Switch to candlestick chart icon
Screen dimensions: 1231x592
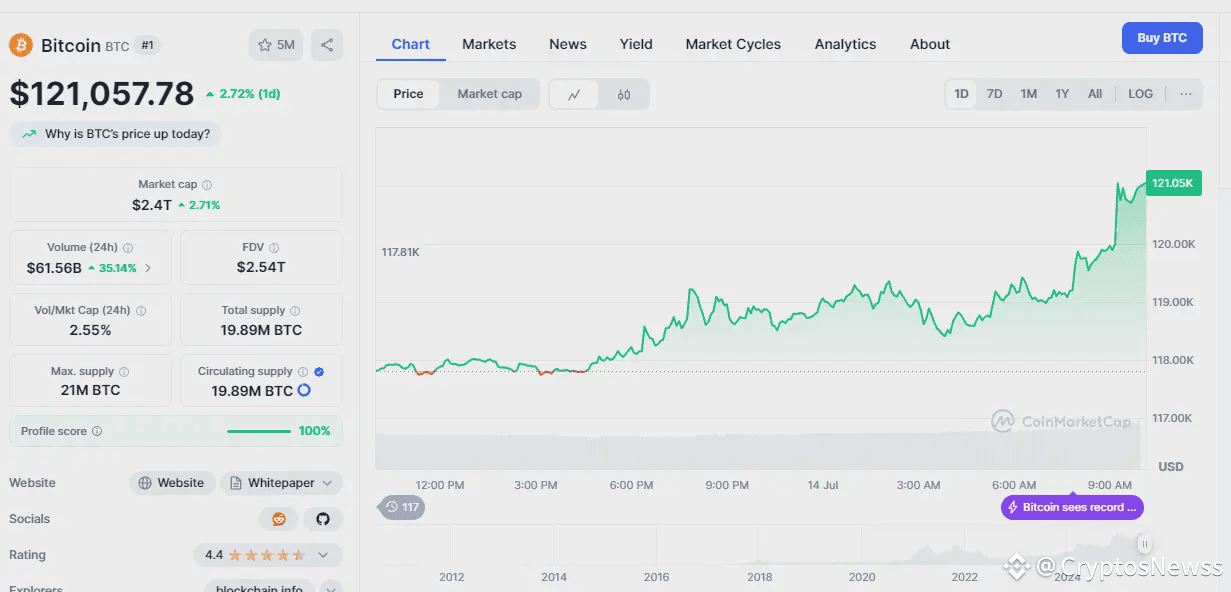pos(624,95)
